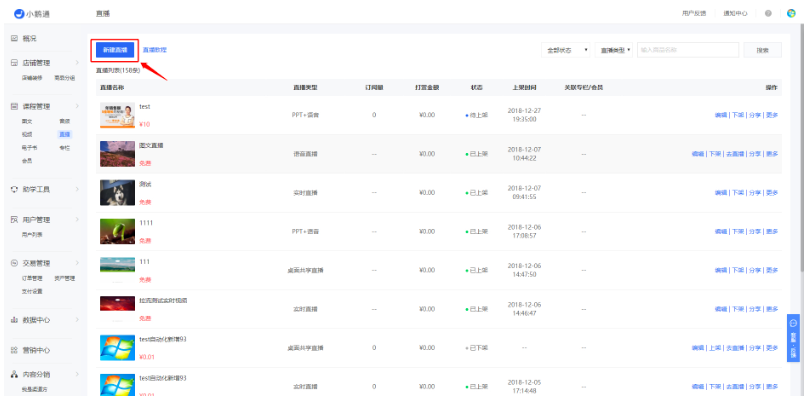Click the 数据中心 chart icon
This screenshot has width=805, height=396.
point(14,319)
